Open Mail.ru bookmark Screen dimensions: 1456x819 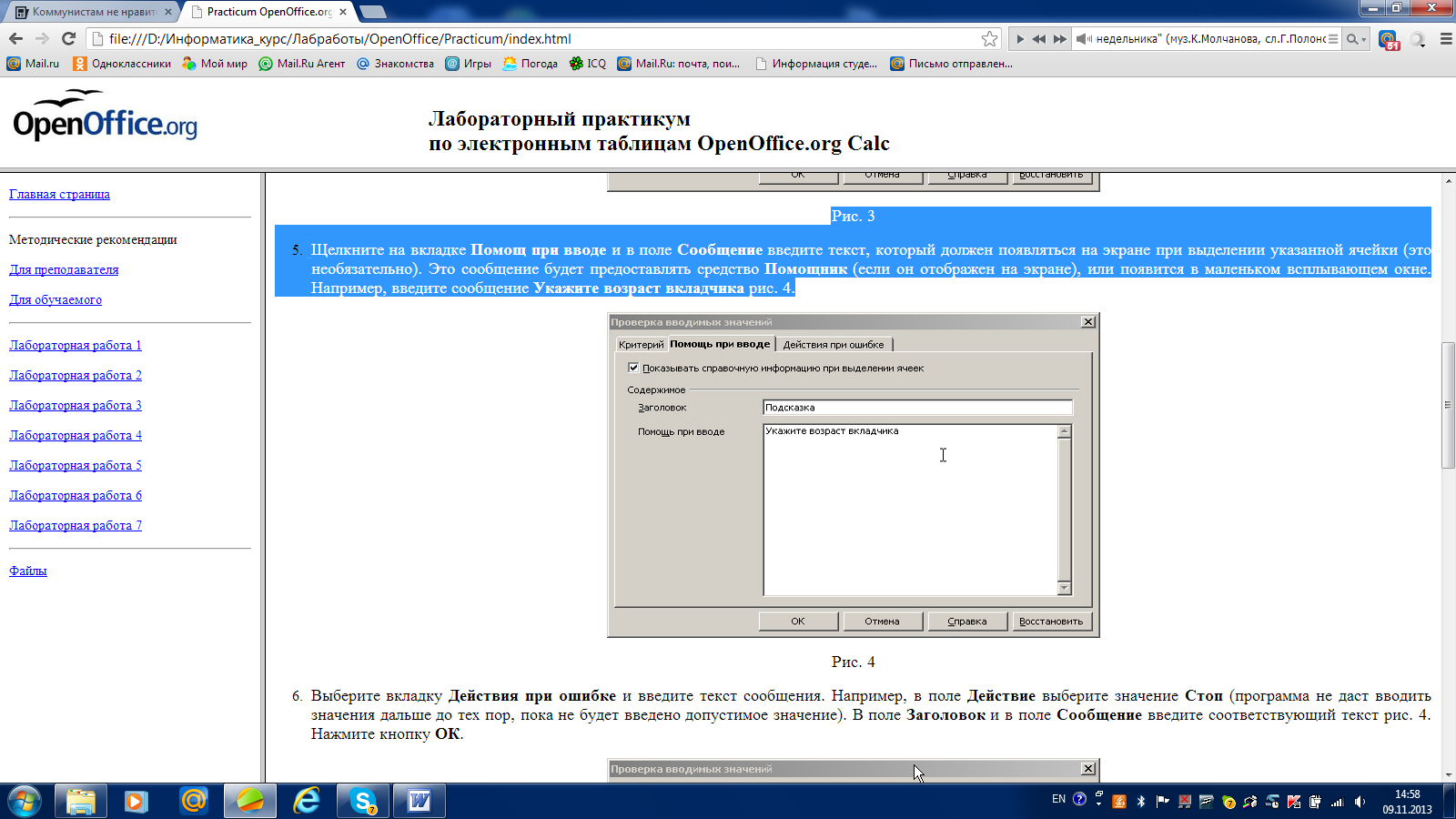33,64
